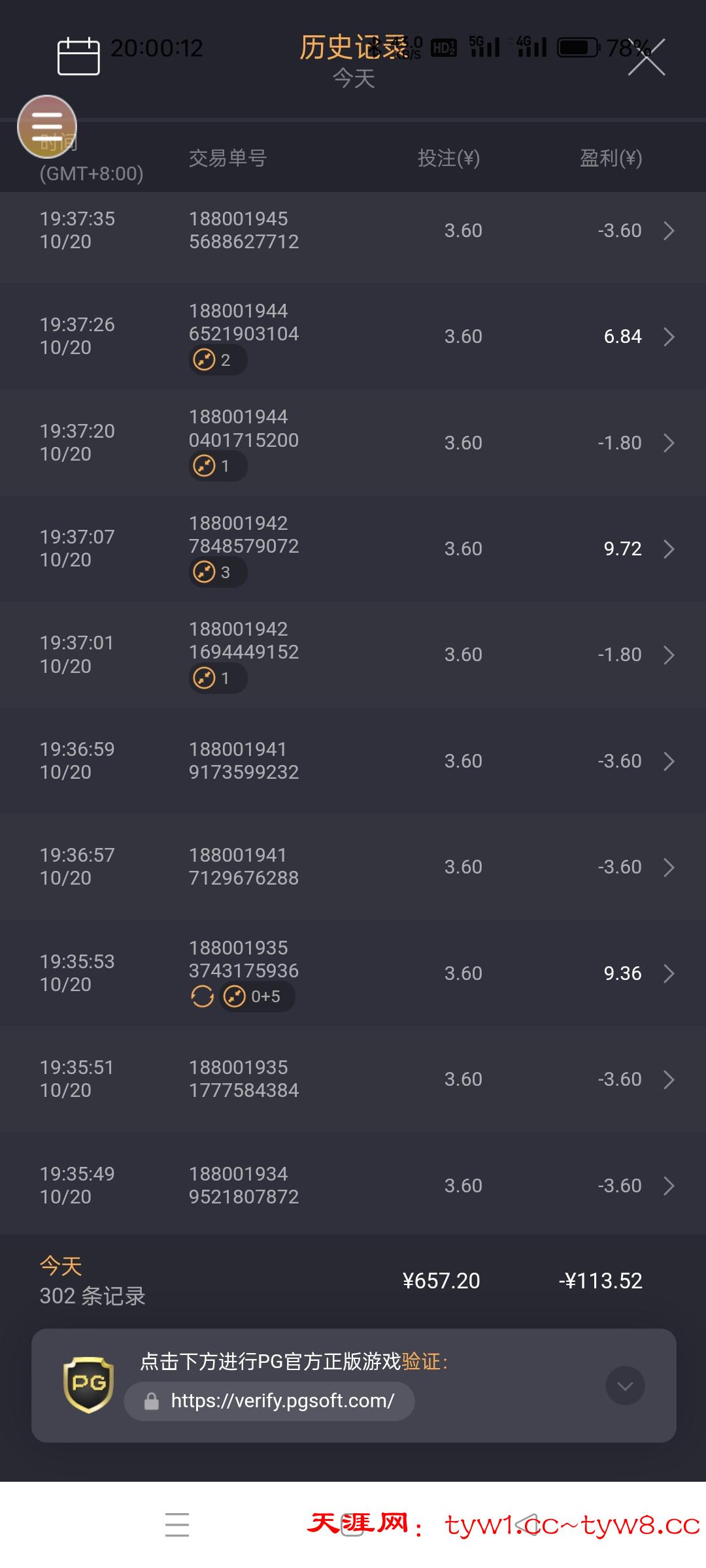706x1568 pixels.
Task: Close the history records panel
Action: click(647, 57)
